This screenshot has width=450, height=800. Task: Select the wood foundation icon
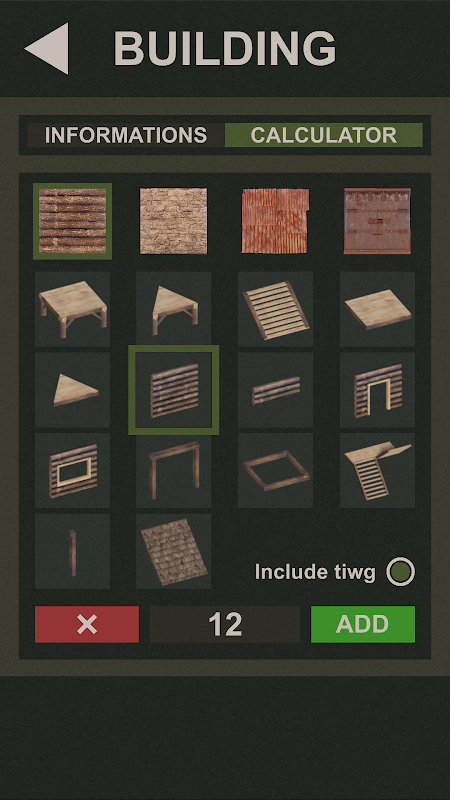pyautogui.click(x=72, y=309)
